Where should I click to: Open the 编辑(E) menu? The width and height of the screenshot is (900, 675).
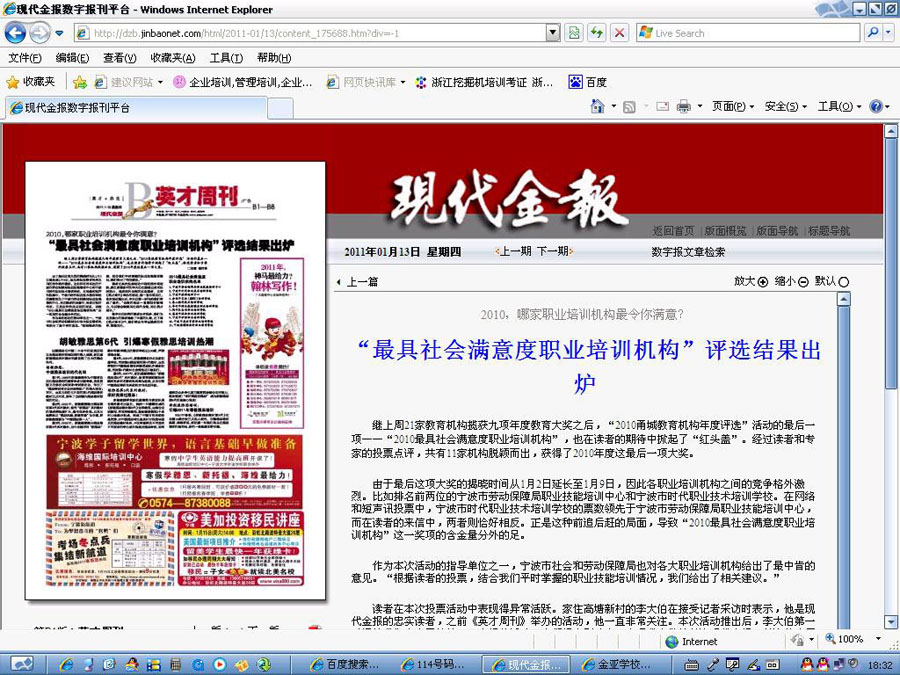click(72, 58)
